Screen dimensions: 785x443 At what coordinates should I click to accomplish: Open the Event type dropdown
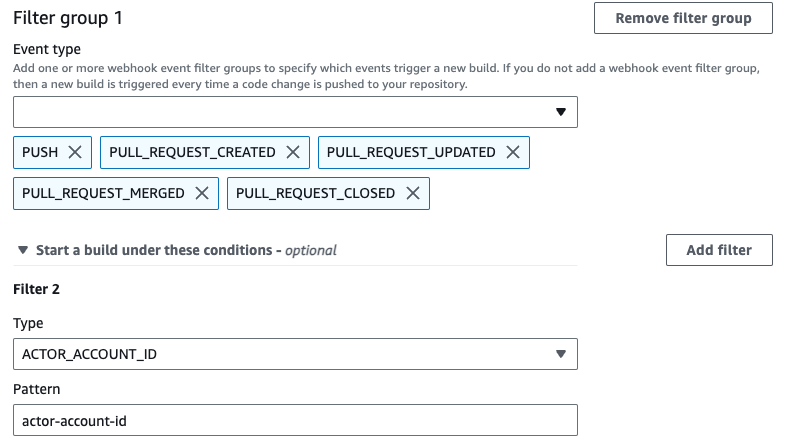click(296, 112)
